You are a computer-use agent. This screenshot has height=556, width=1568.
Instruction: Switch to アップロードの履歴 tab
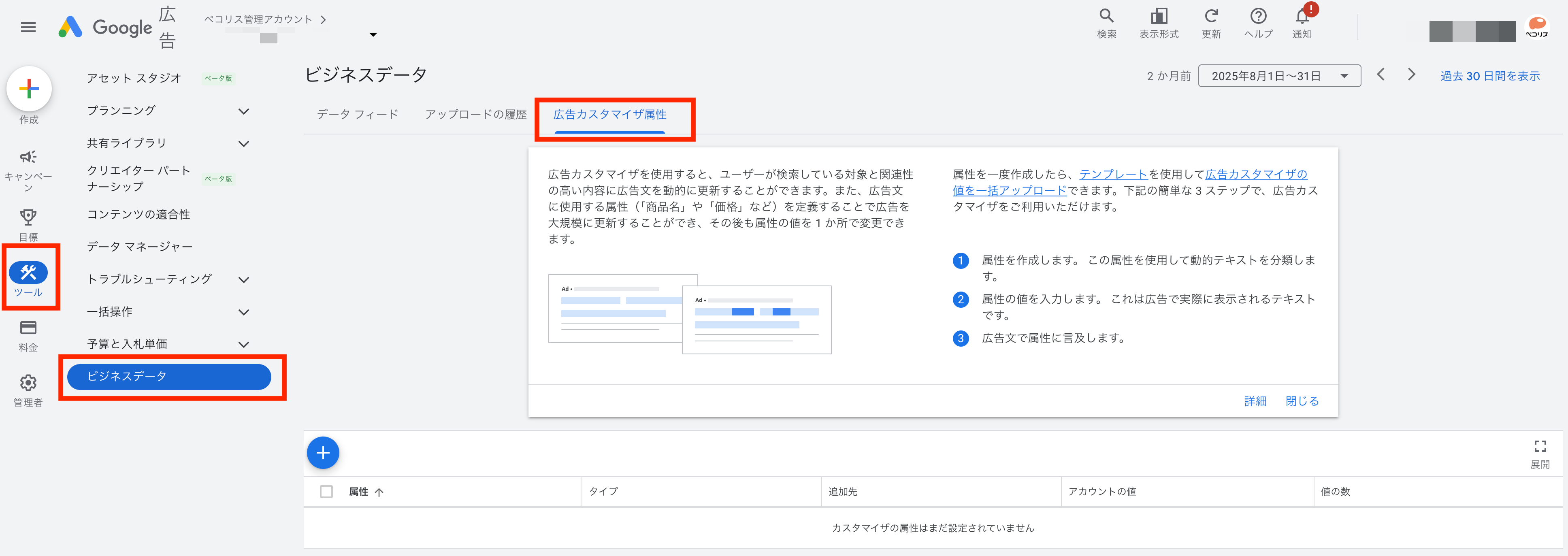[x=475, y=115]
